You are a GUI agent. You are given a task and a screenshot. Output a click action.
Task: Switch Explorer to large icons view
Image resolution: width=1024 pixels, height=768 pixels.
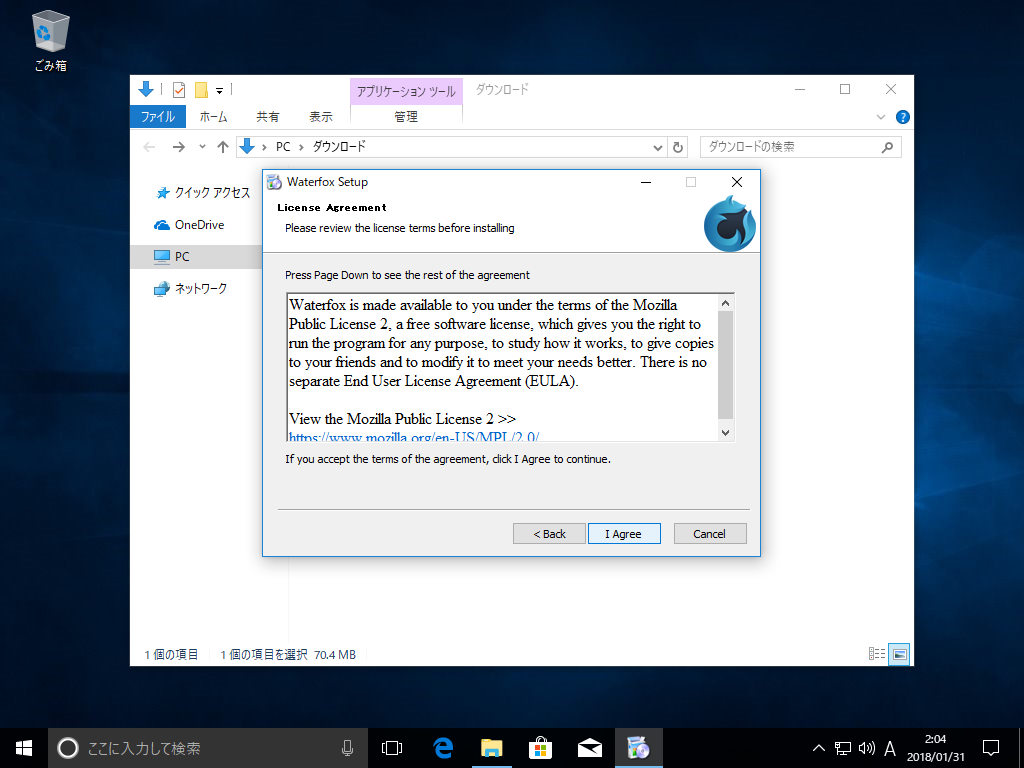point(899,654)
